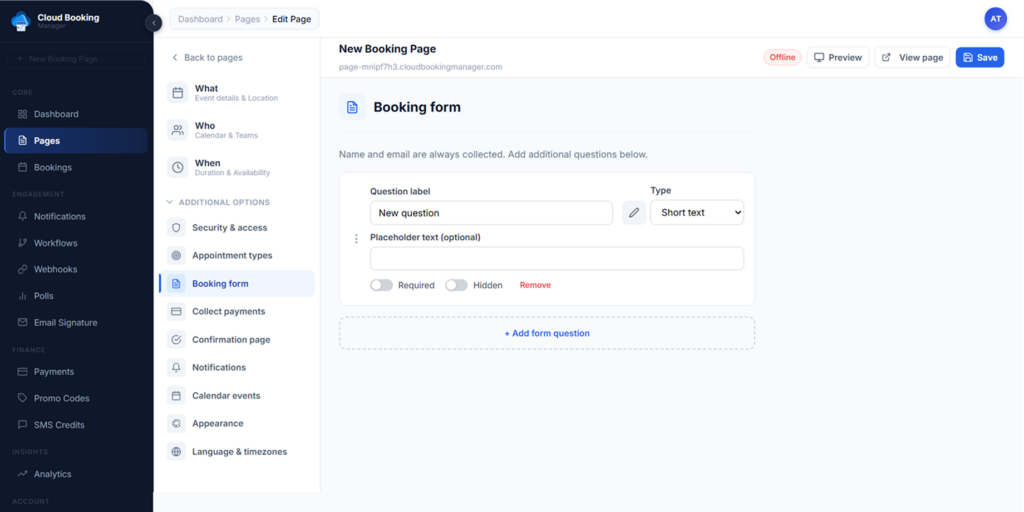
Task: Click the Language & timezones globe icon
Action: pyautogui.click(x=176, y=452)
